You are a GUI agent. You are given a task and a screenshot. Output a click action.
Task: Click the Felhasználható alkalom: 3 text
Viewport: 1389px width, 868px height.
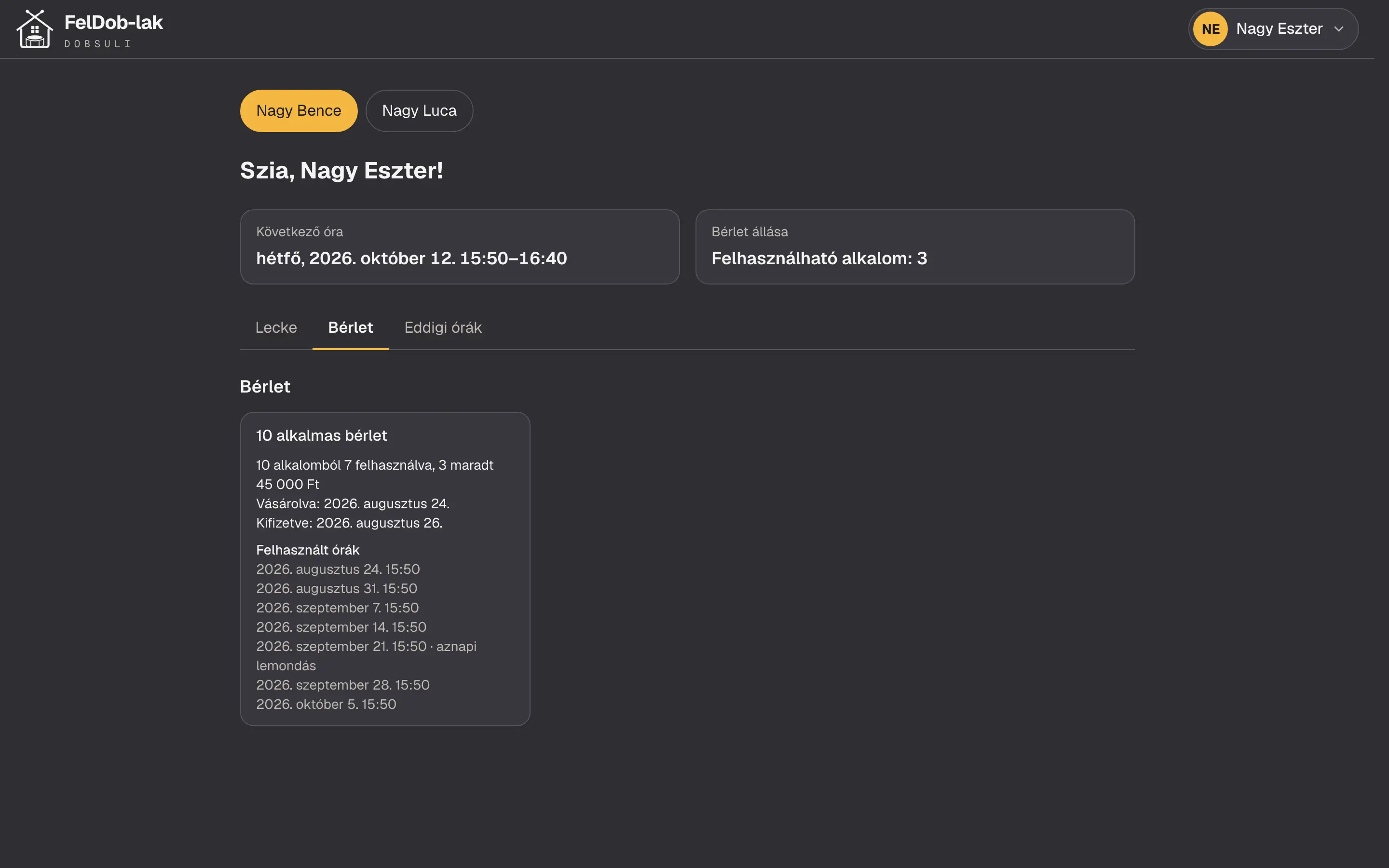pyautogui.click(x=819, y=258)
